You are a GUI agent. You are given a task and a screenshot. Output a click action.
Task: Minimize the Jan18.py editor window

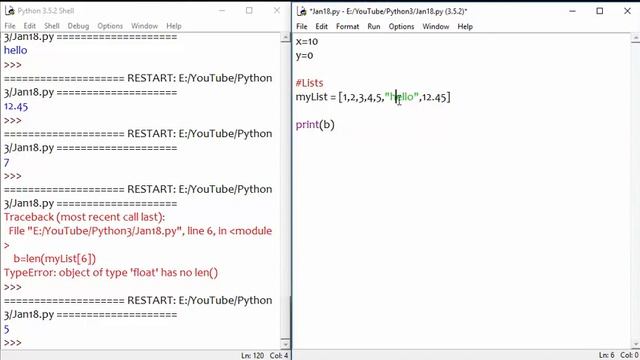coord(572,11)
